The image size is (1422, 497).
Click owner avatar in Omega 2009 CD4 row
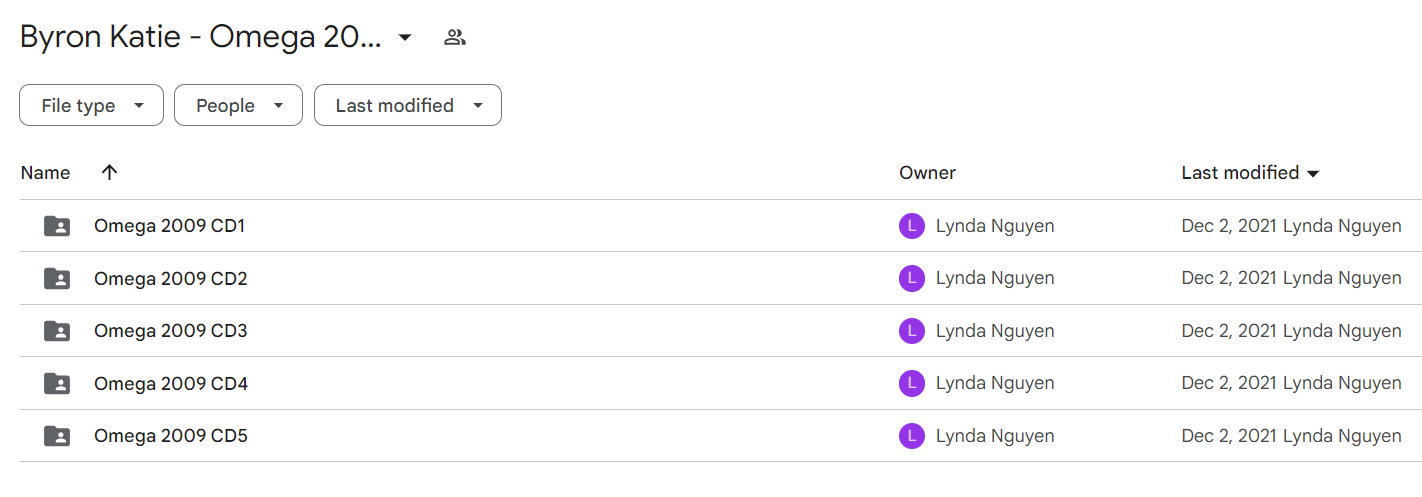click(912, 384)
